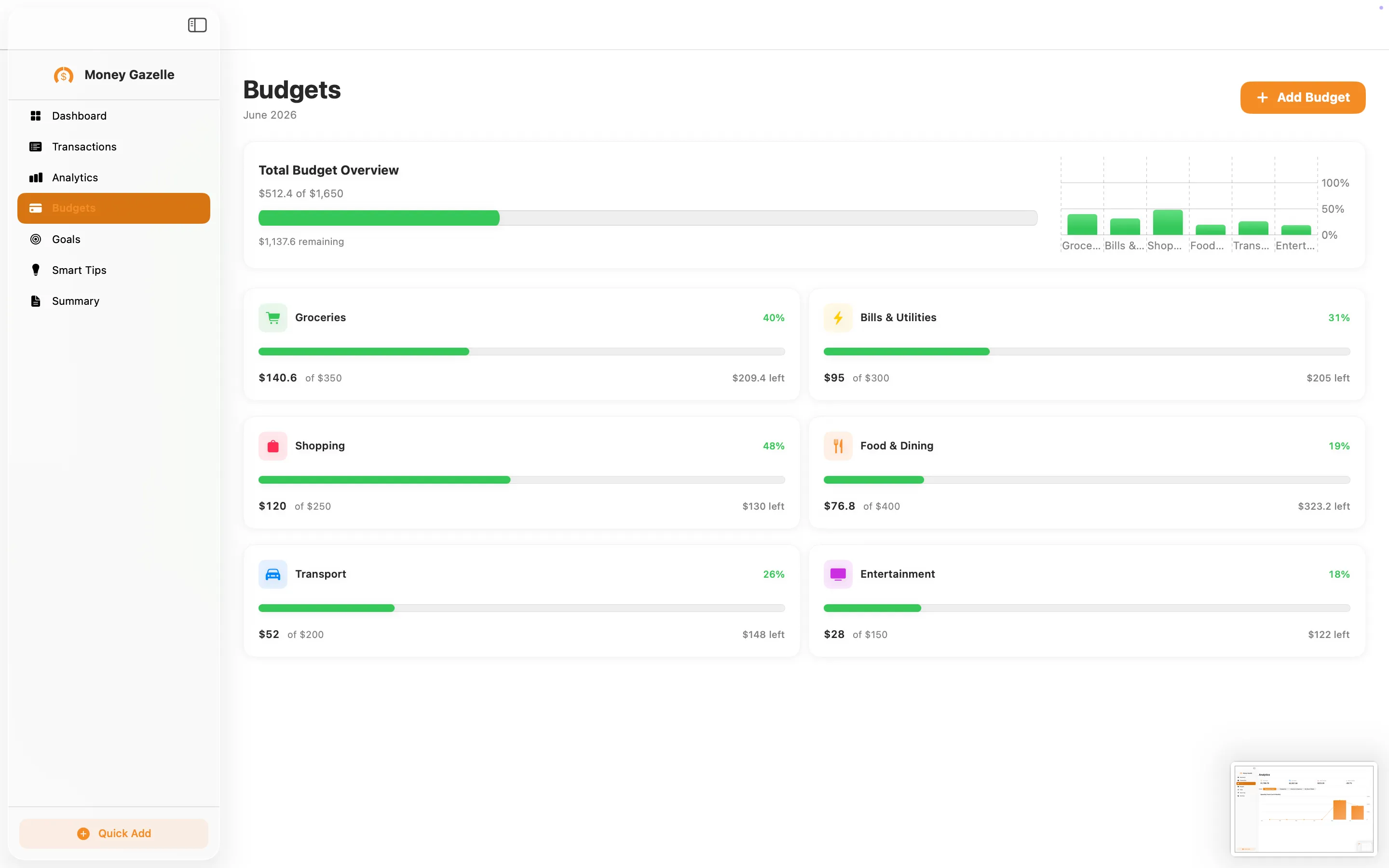
Task: Click the $323.2 left text
Action: [1323, 506]
